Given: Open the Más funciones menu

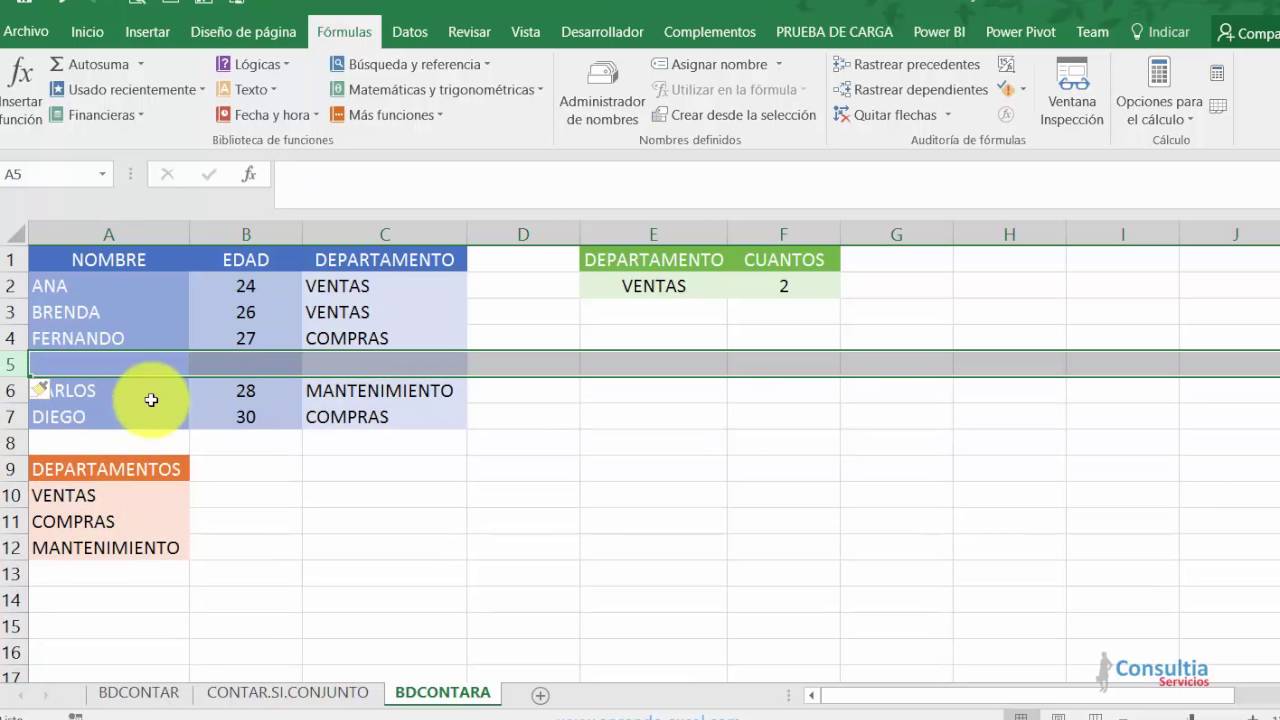Looking at the screenshot, I should coord(386,115).
